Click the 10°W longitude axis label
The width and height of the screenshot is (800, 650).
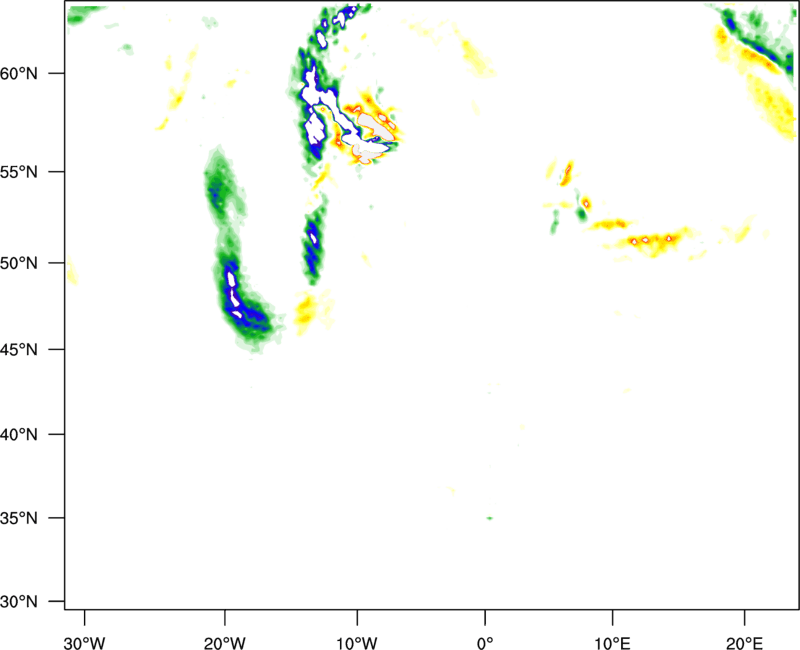(x=357, y=643)
